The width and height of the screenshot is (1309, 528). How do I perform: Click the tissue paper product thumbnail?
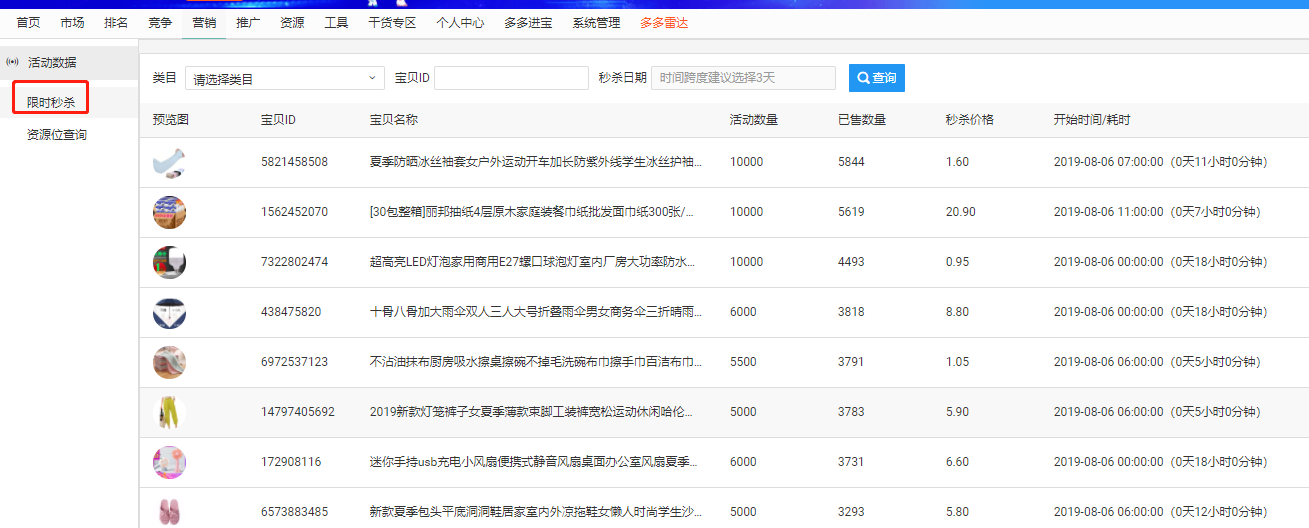click(169, 212)
